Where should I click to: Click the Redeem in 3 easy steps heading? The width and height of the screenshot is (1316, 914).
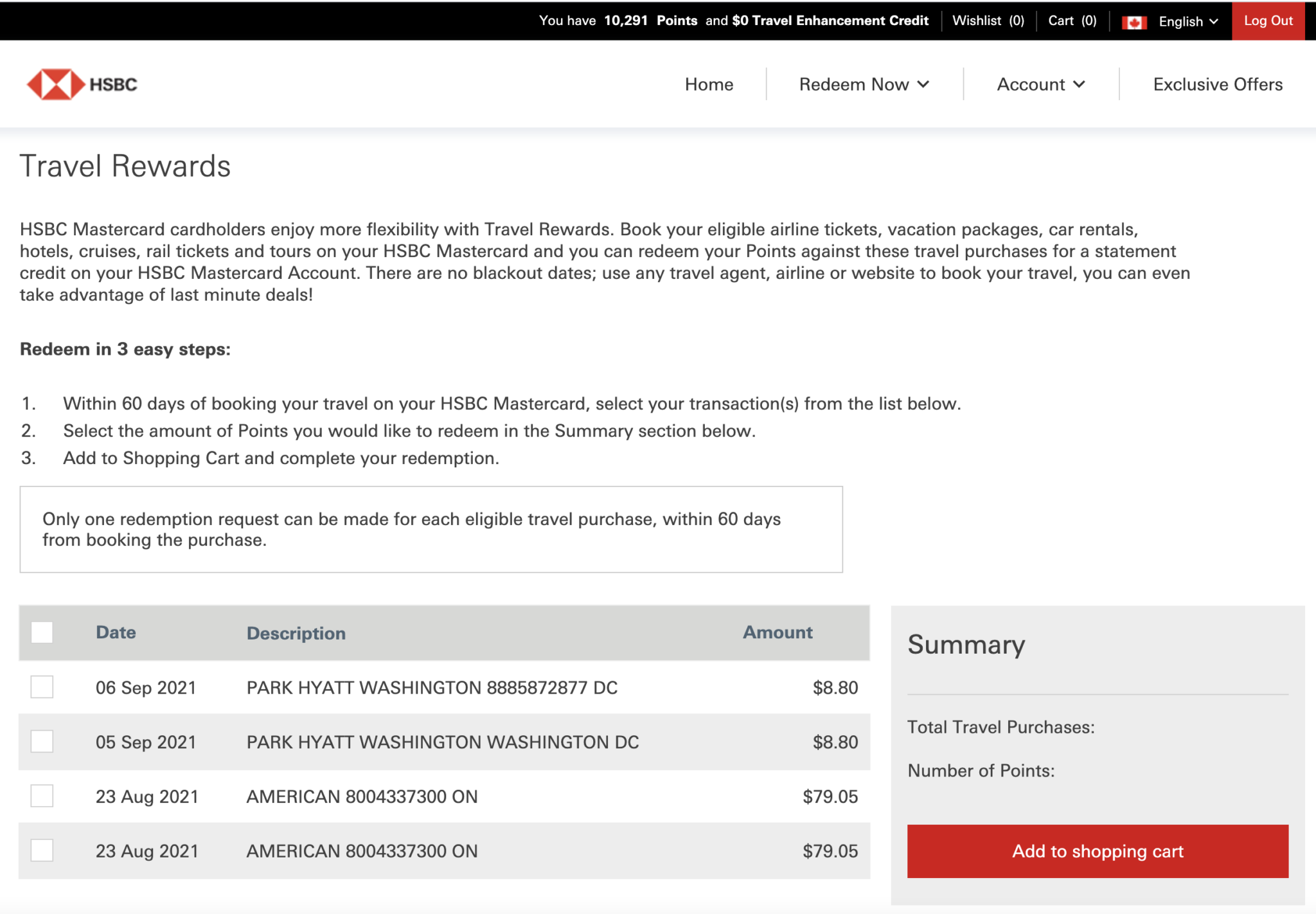point(125,349)
